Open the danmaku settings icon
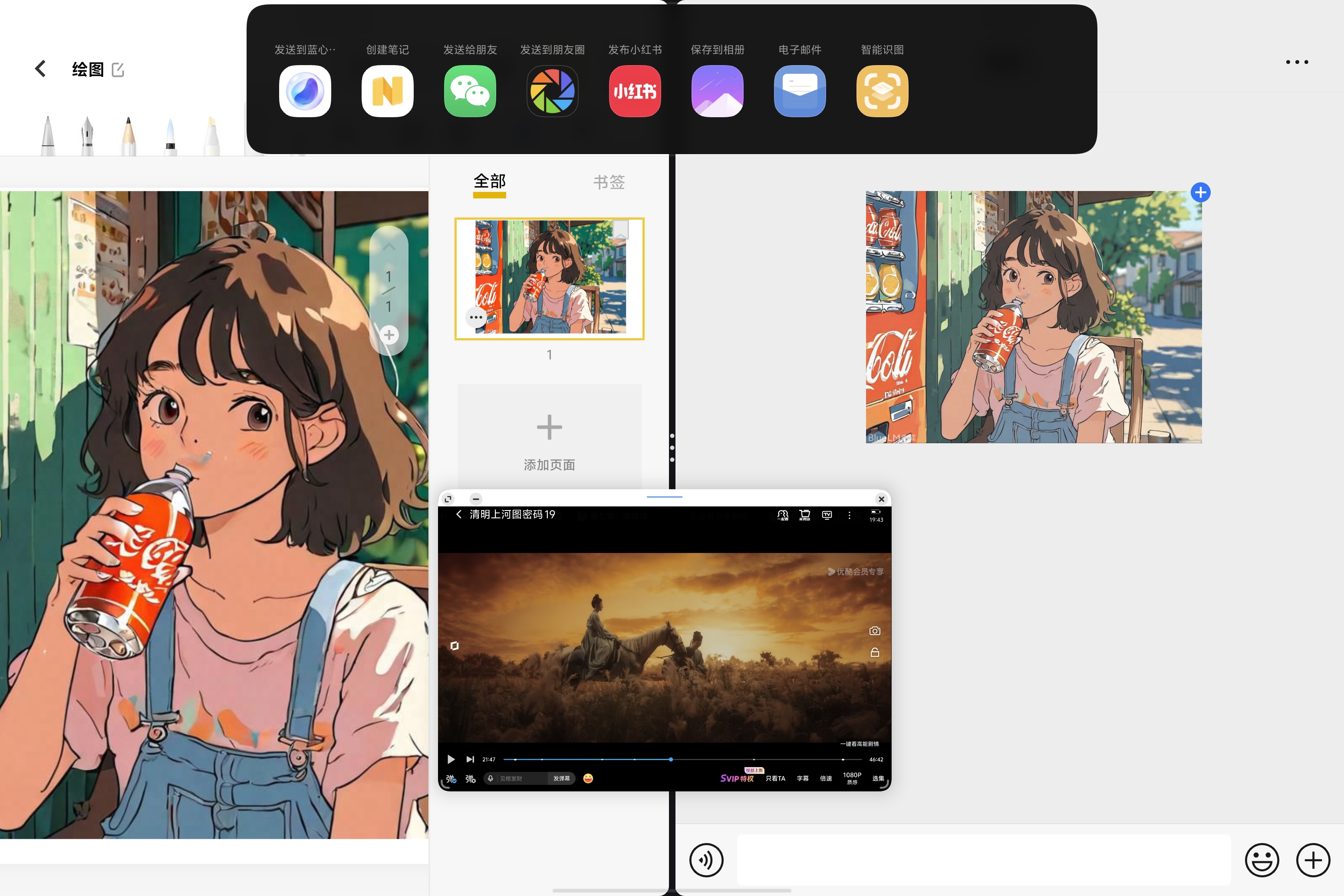Image resolution: width=1344 pixels, height=896 pixels. [470, 778]
